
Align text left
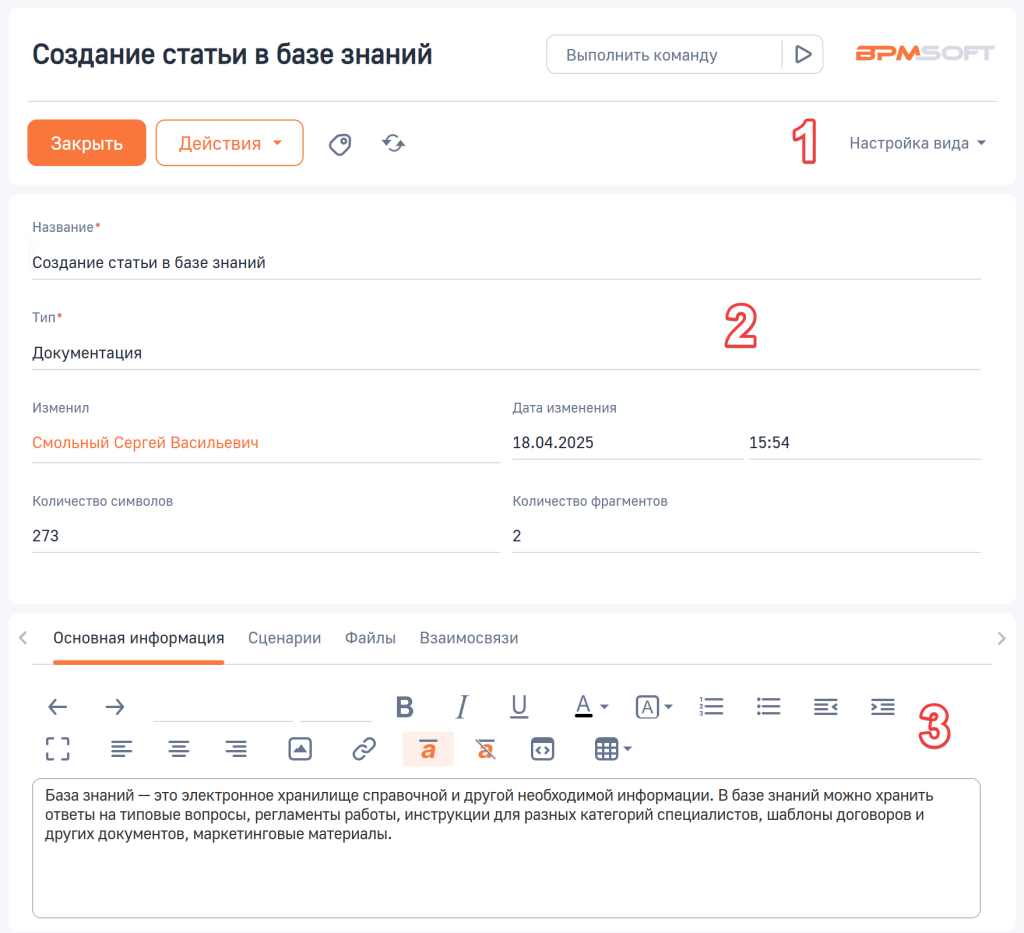121,749
